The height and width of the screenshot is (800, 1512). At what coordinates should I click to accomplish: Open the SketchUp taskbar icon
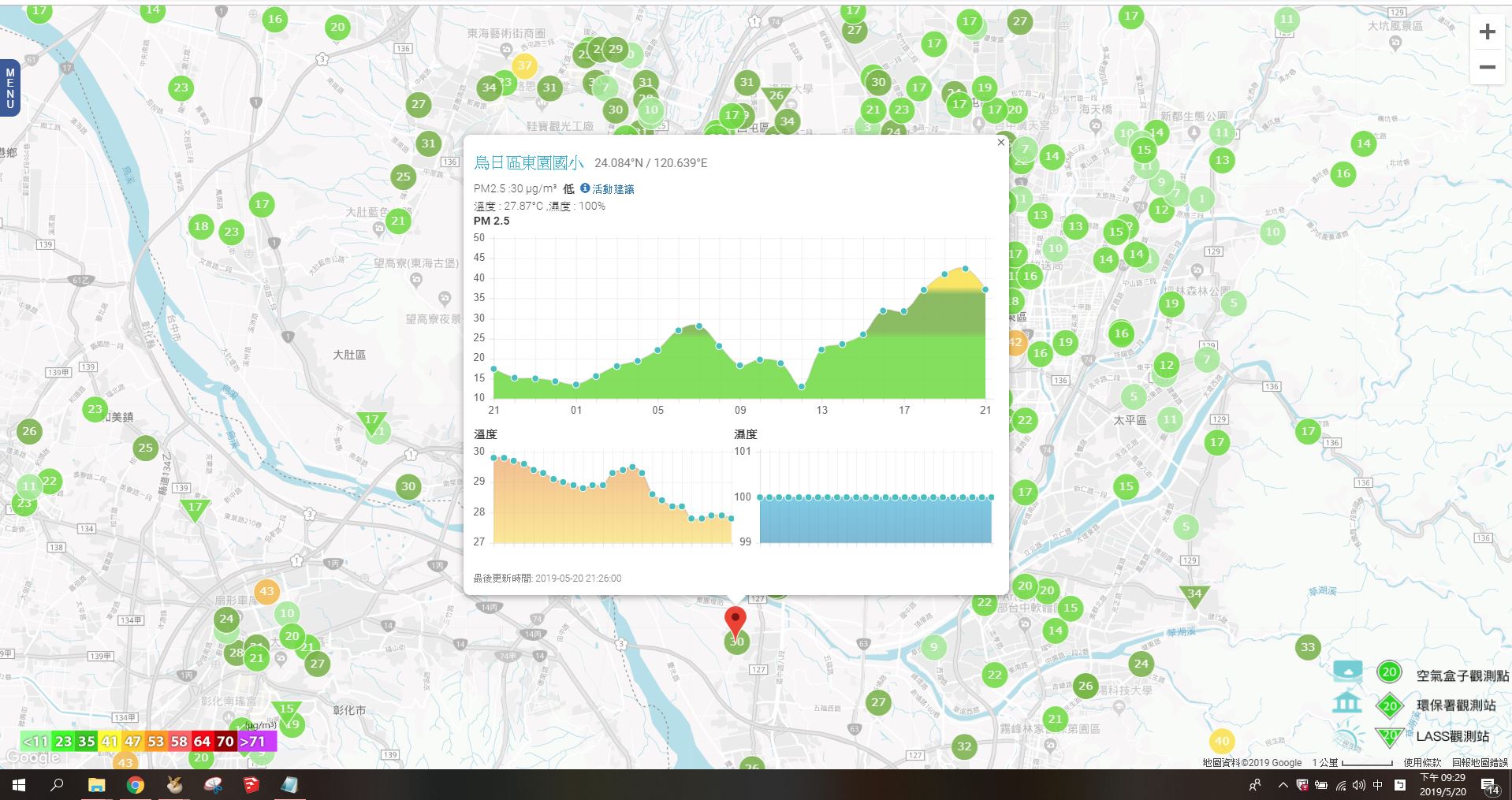[x=251, y=785]
